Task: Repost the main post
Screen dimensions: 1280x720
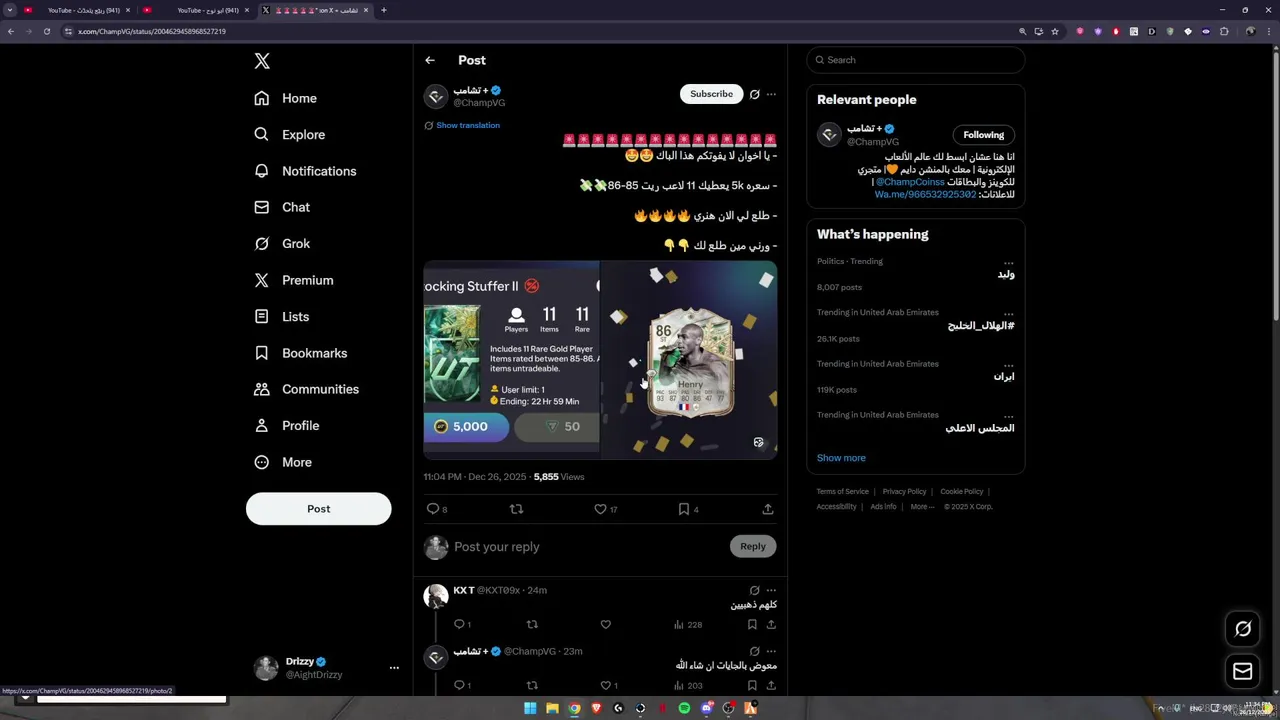Action: (x=516, y=509)
